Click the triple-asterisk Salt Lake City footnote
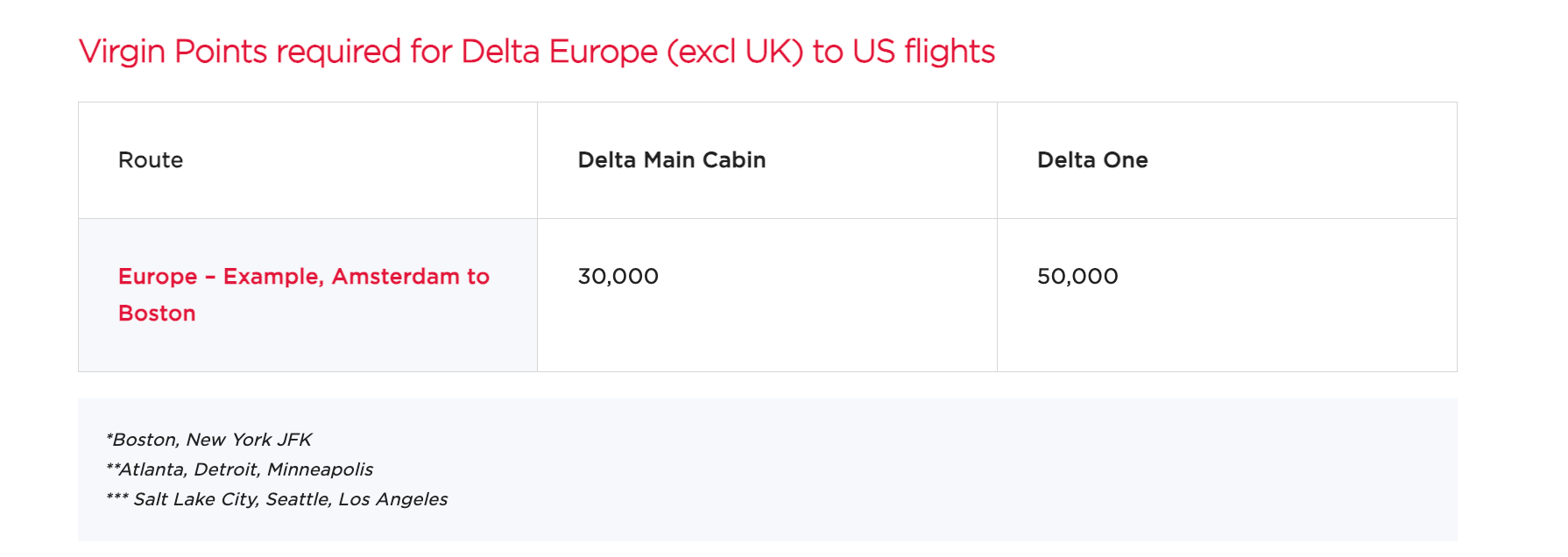The width and height of the screenshot is (1568, 557). [x=277, y=499]
